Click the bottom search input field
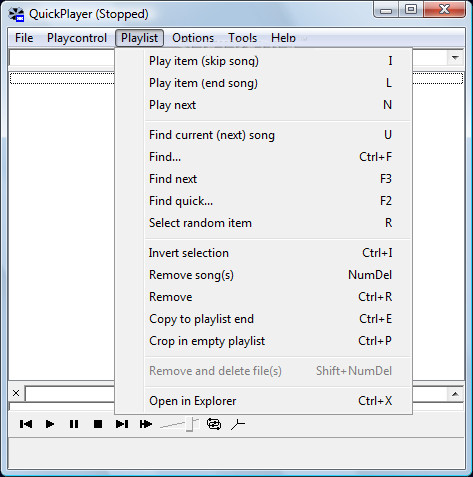 click(x=70, y=394)
